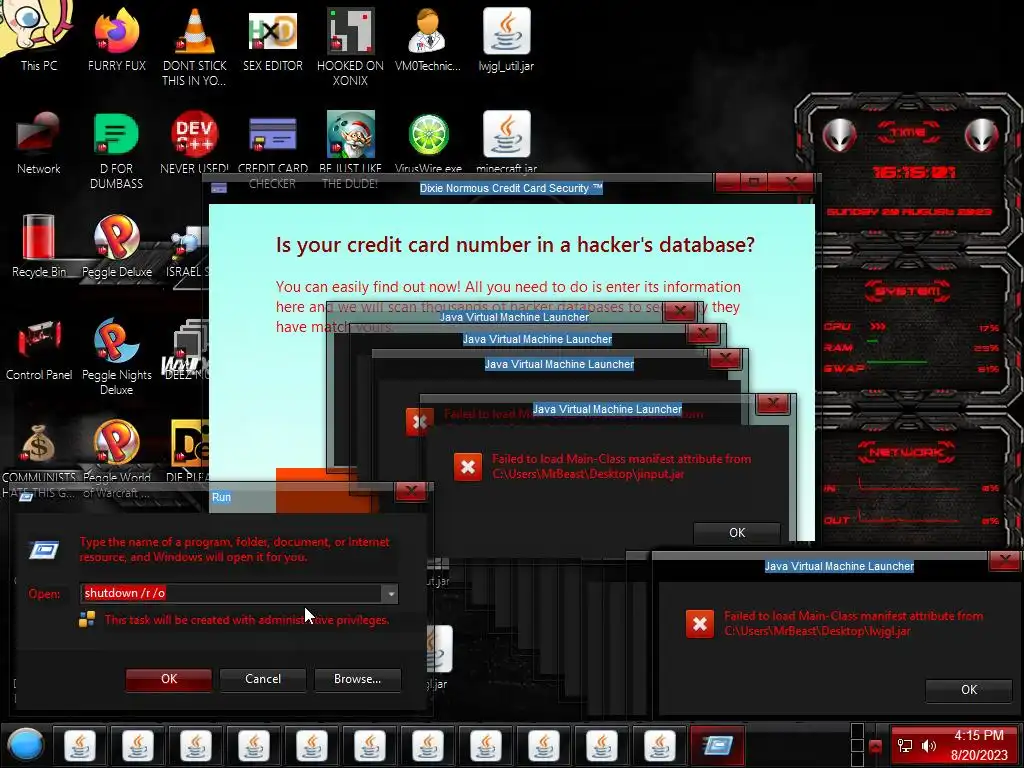Open the Start orb on the taskbar
Viewport: 1024px width, 768px height.
click(x=26, y=745)
